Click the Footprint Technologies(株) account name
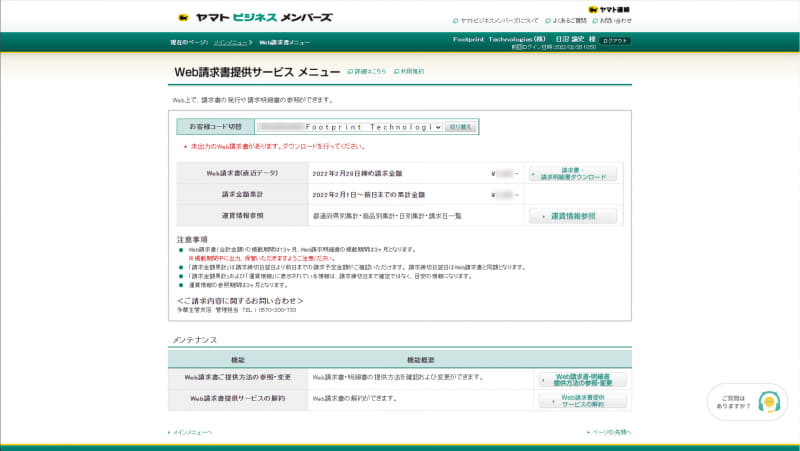Image resolution: width=800 pixels, height=451 pixels. point(499,39)
